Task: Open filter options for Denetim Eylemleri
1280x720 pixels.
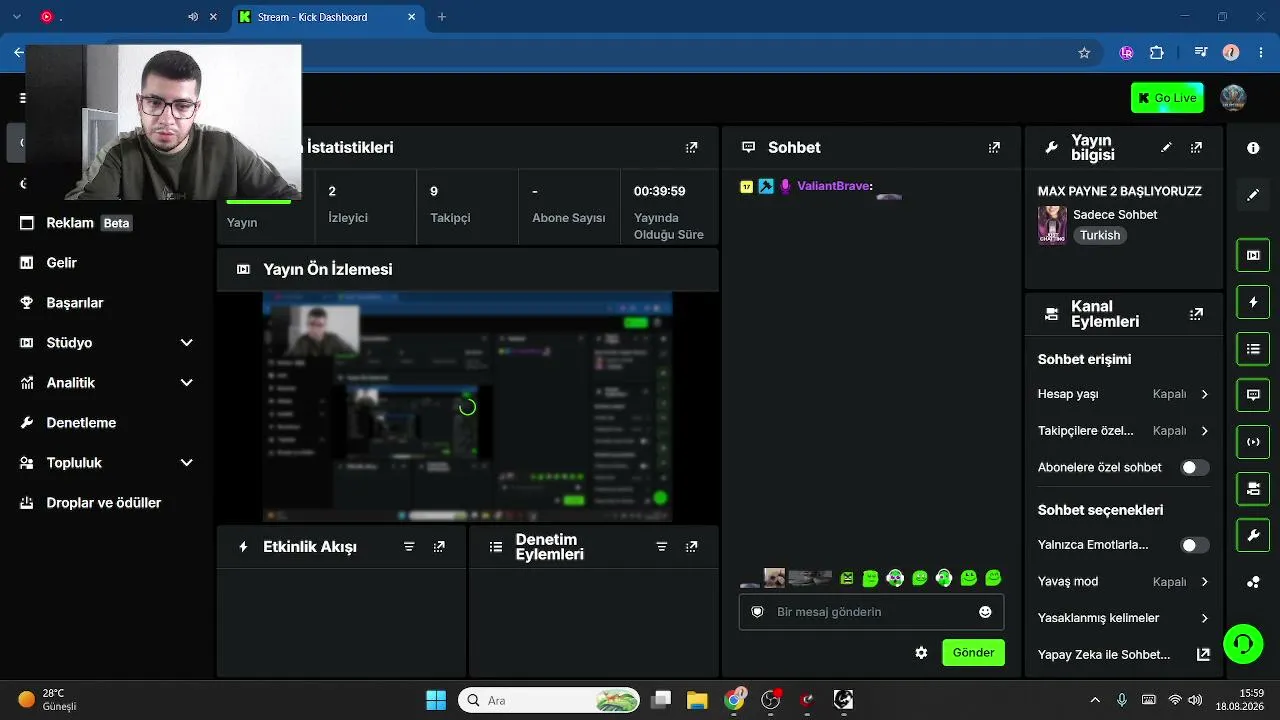Action: 661,547
